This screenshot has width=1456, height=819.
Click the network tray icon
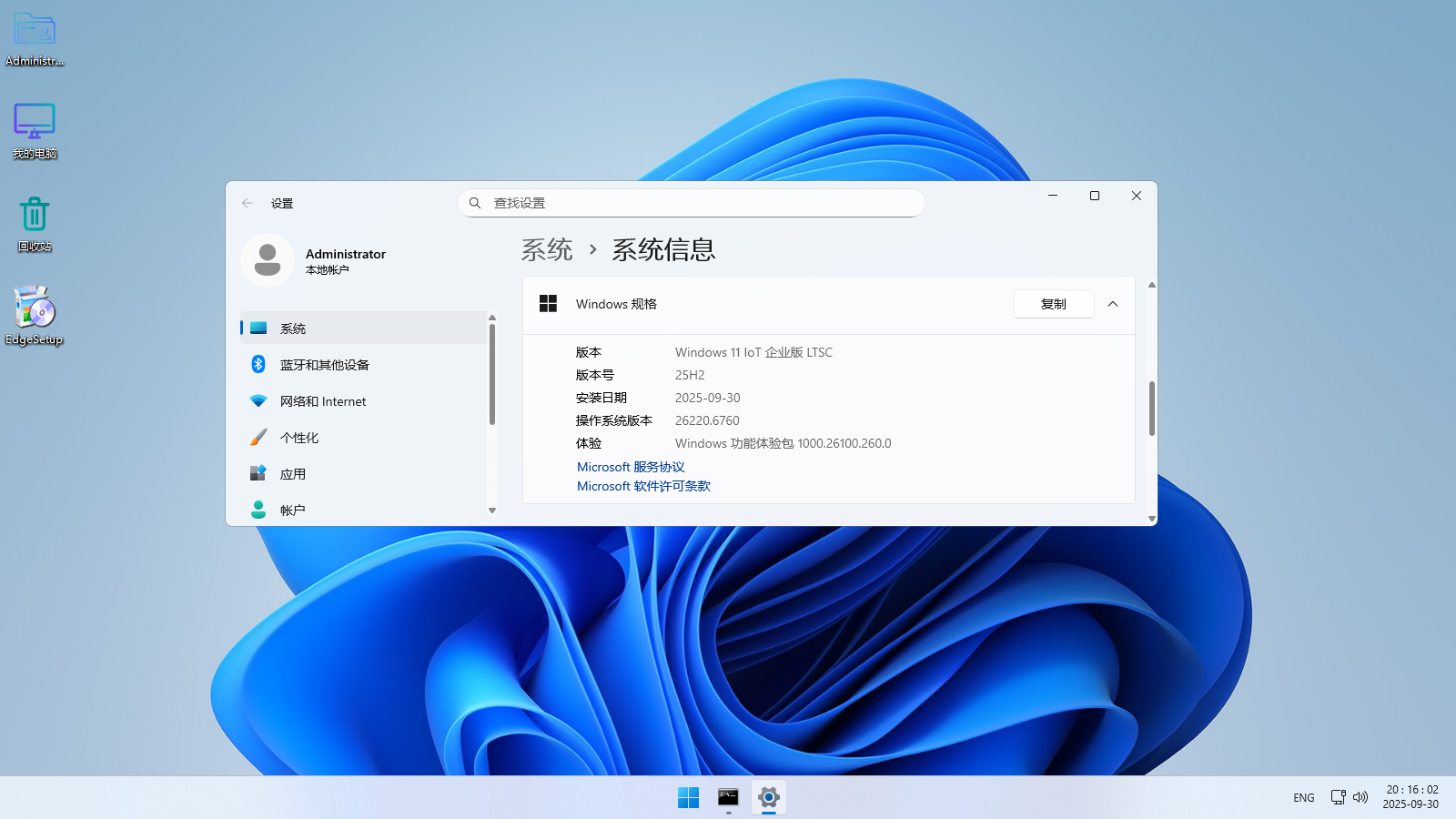click(x=1338, y=797)
